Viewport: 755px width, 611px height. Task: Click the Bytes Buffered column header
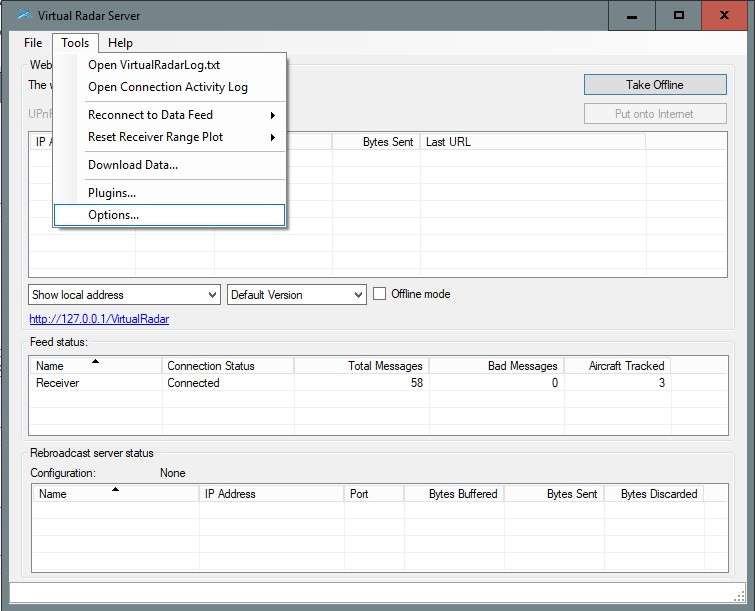454,494
